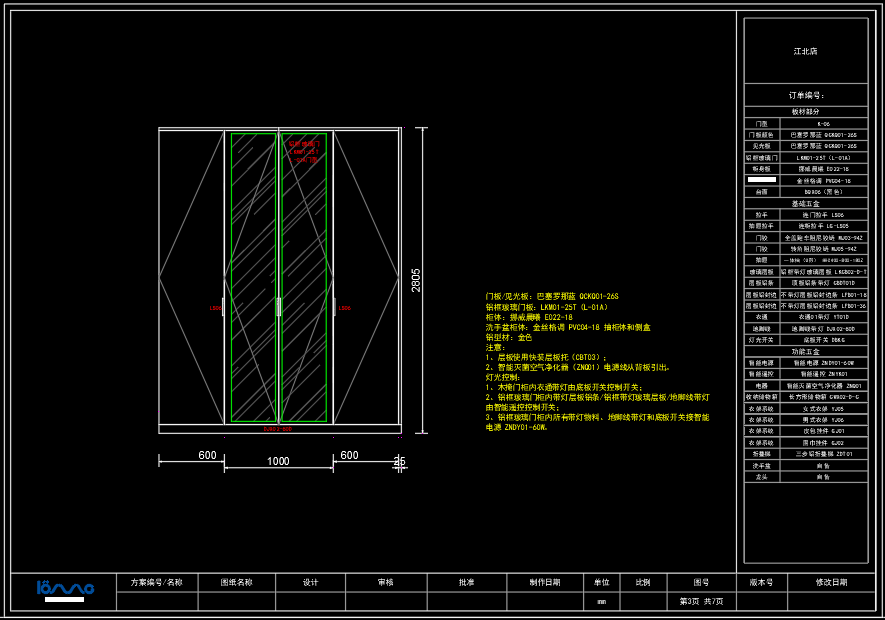
Task: Click the 订单编号 order number field
Action: (805, 96)
